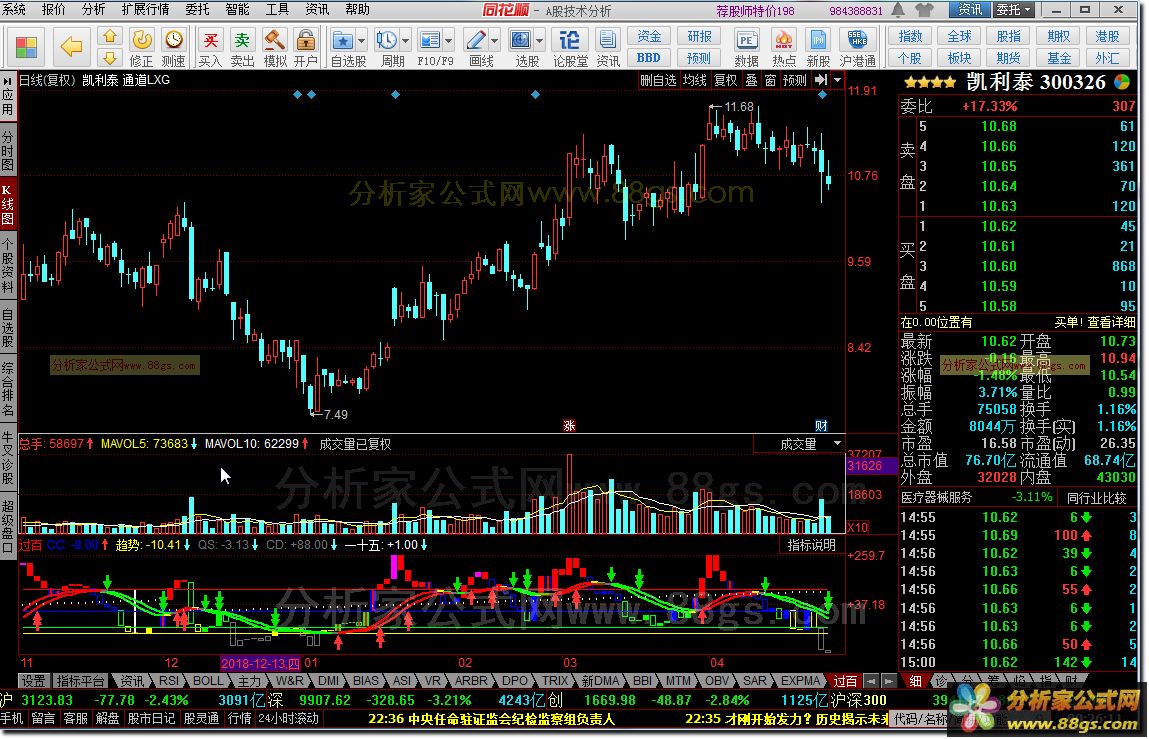
Task: Select the 分时图 sidebar tab
Action: pyautogui.click(x=7, y=150)
